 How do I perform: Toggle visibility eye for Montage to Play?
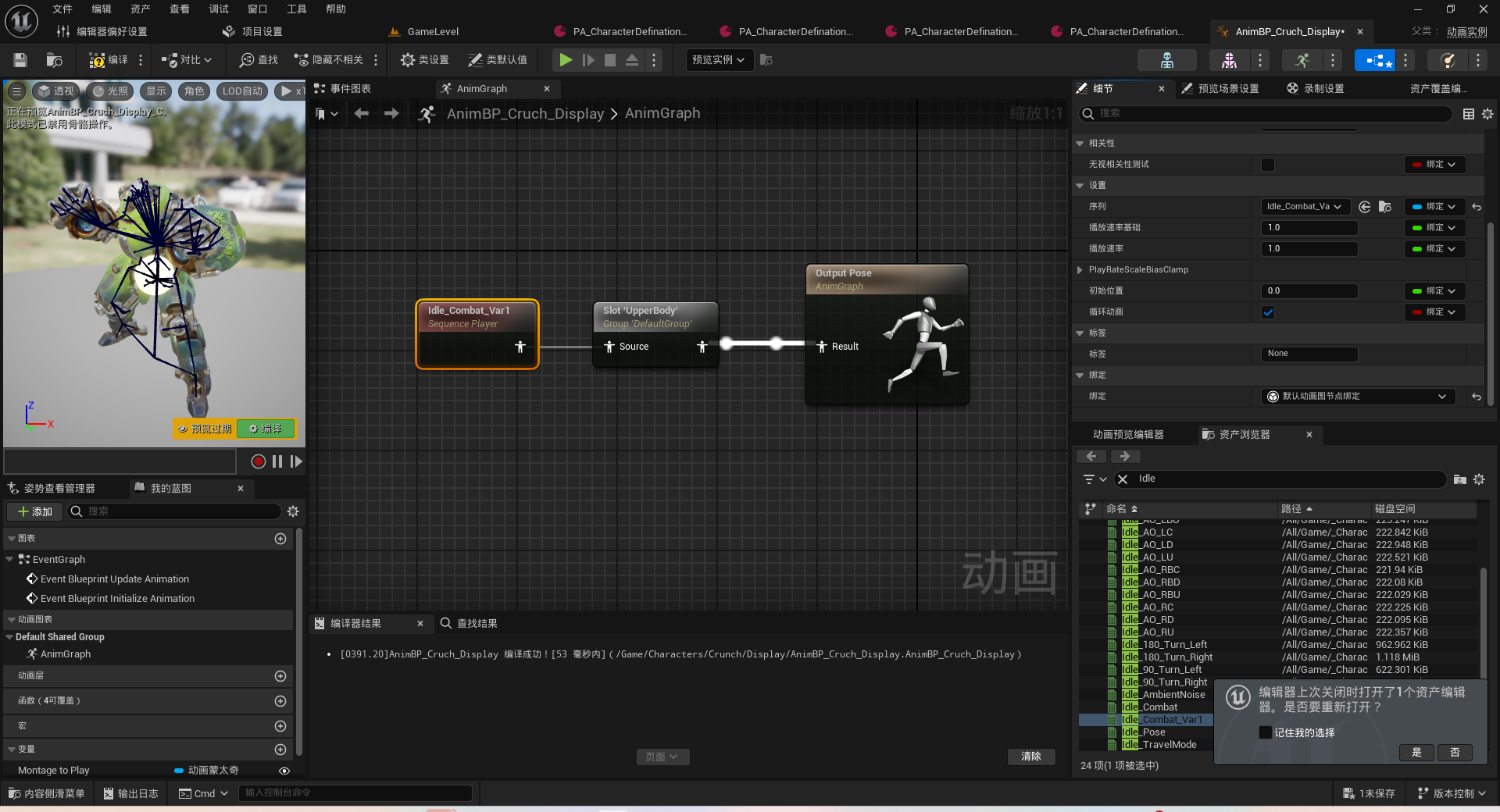(x=284, y=771)
